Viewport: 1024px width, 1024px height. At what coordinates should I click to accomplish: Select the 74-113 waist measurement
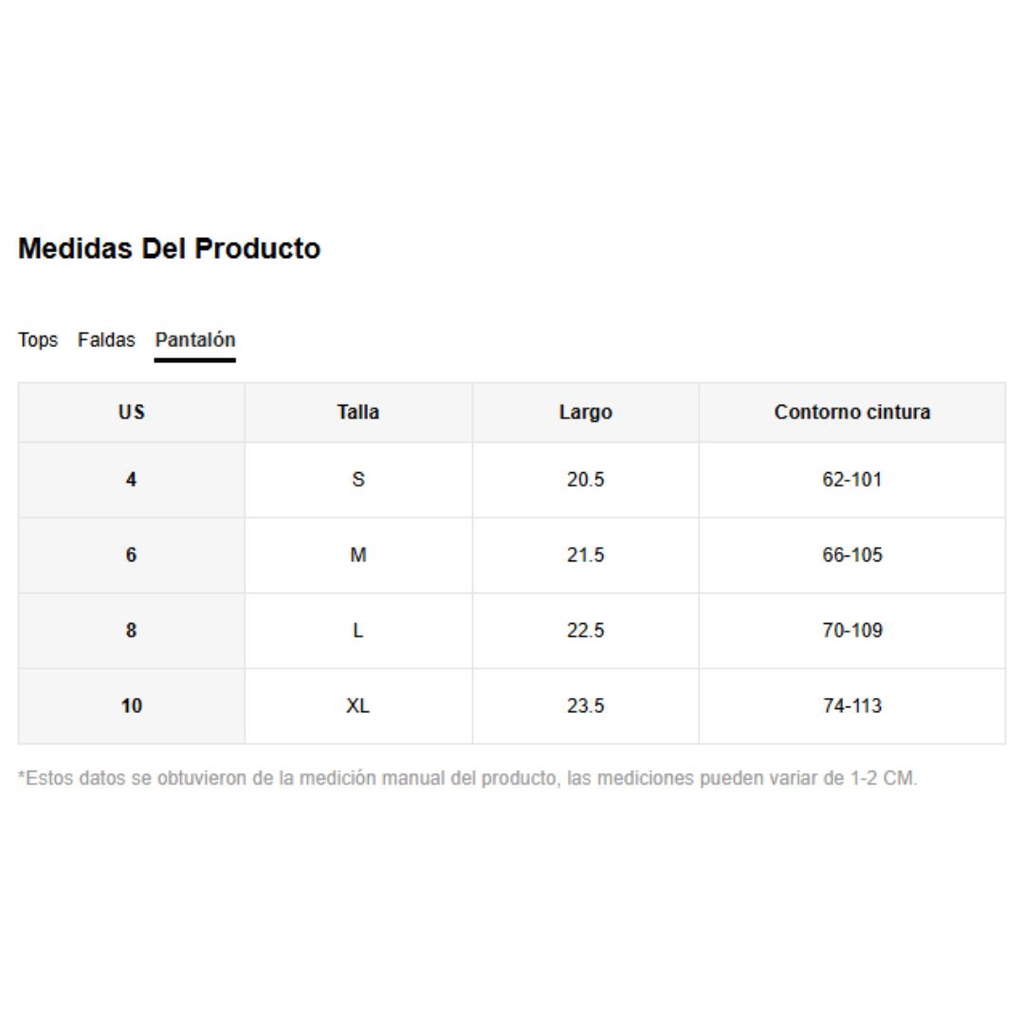pos(852,706)
